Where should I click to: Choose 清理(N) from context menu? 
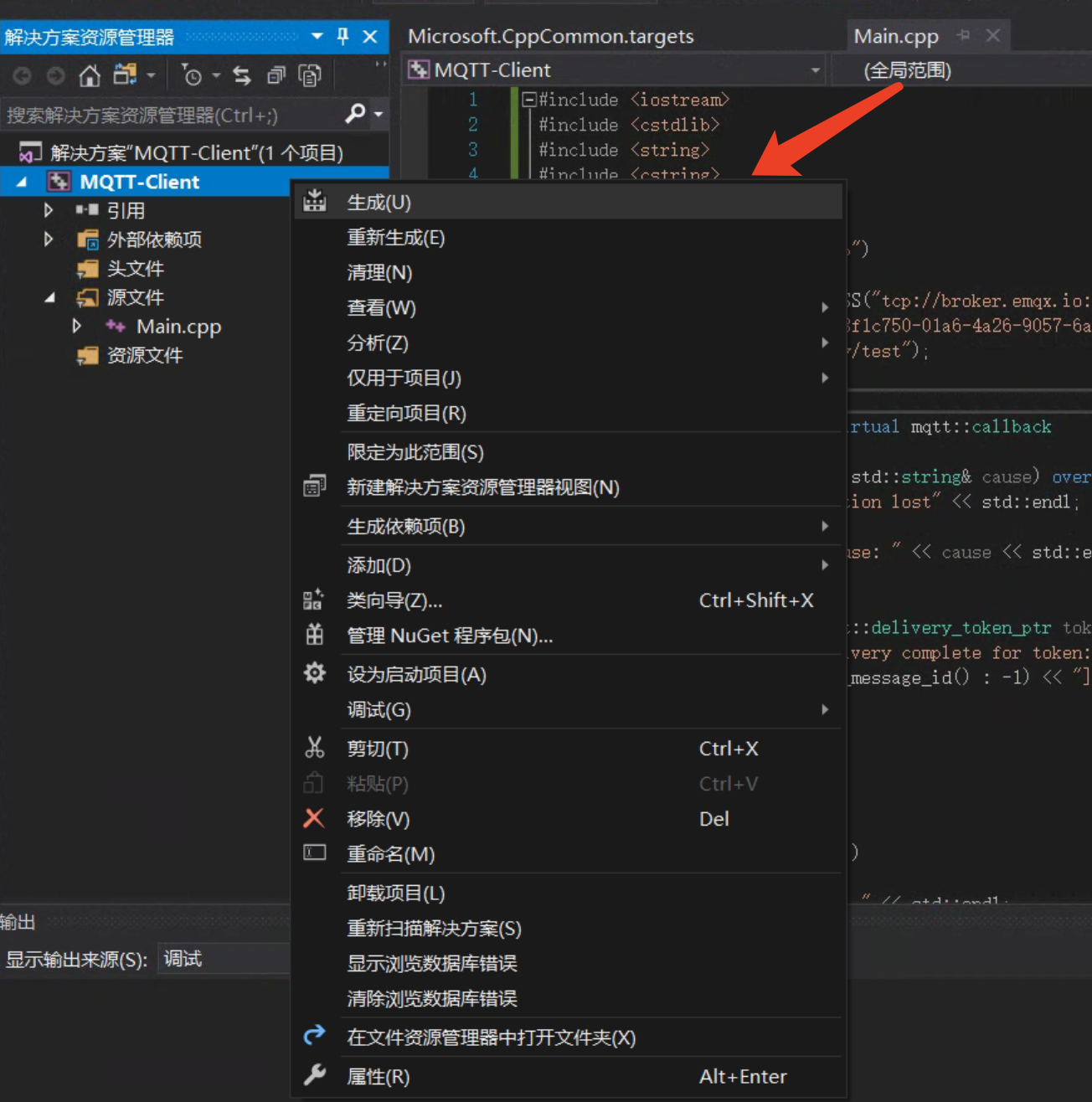pos(568,273)
